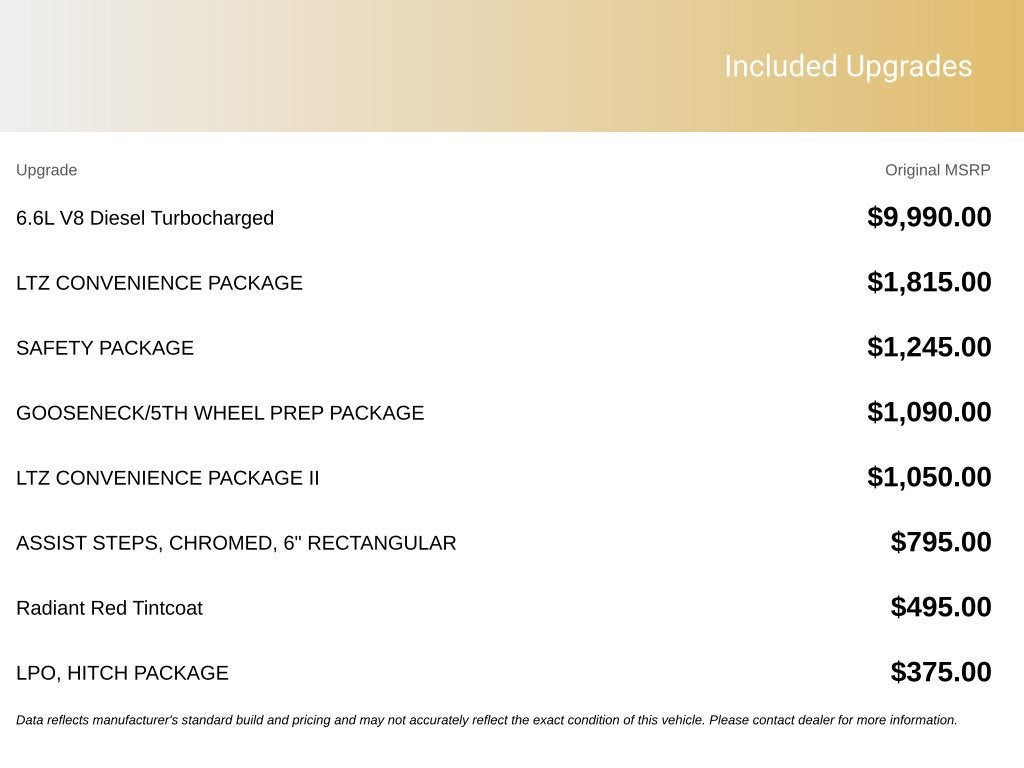Select LTZ CONVENIENCE PACKAGE II item
1024x768 pixels.
168,477
